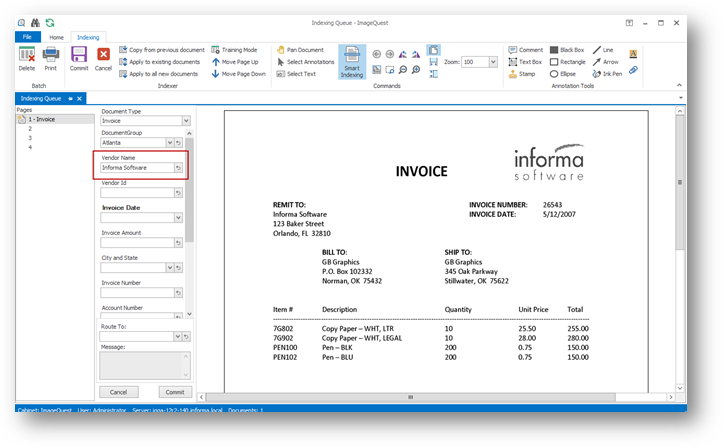Open the DocumentGroup dropdown

click(169, 143)
